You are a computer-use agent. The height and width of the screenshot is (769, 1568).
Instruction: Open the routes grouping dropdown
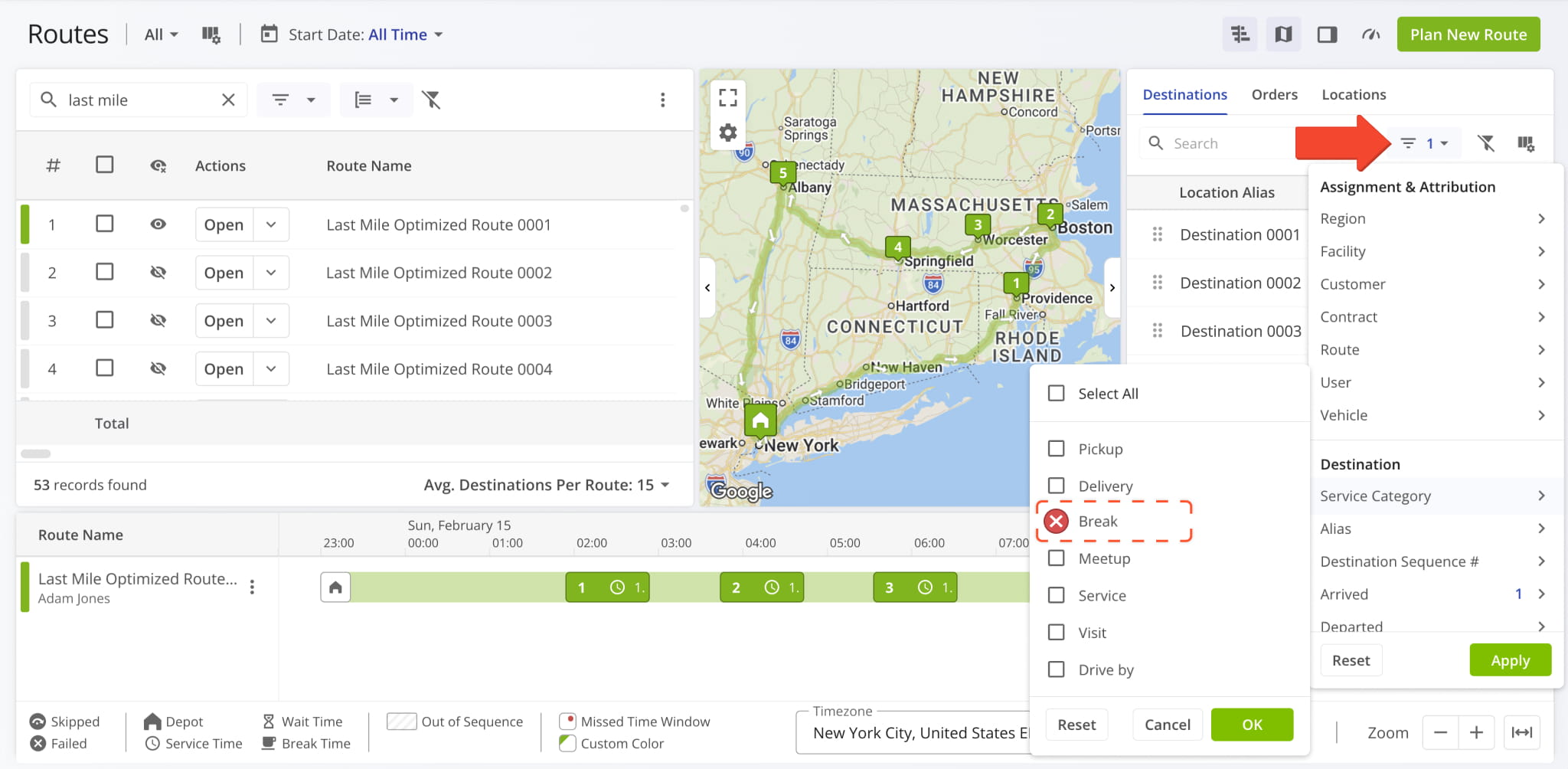click(377, 100)
